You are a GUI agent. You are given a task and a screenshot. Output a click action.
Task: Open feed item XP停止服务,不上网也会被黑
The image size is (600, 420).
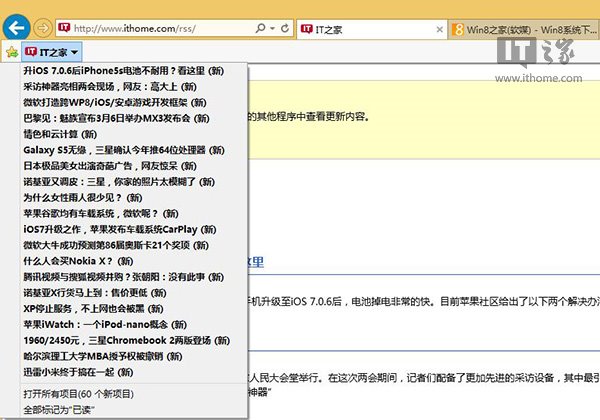pos(134,309)
